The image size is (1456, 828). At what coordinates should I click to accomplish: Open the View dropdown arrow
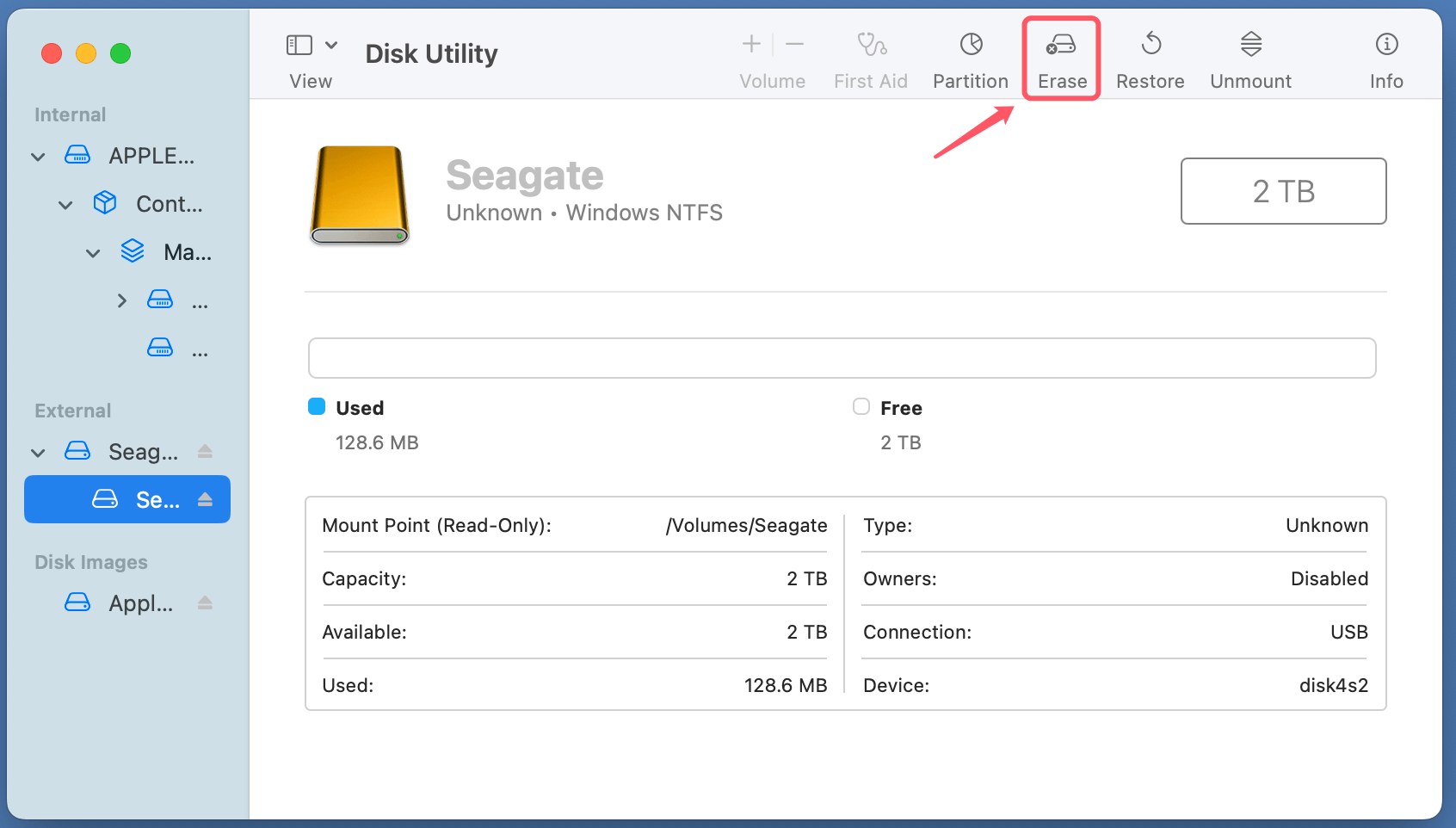[332, 44]
